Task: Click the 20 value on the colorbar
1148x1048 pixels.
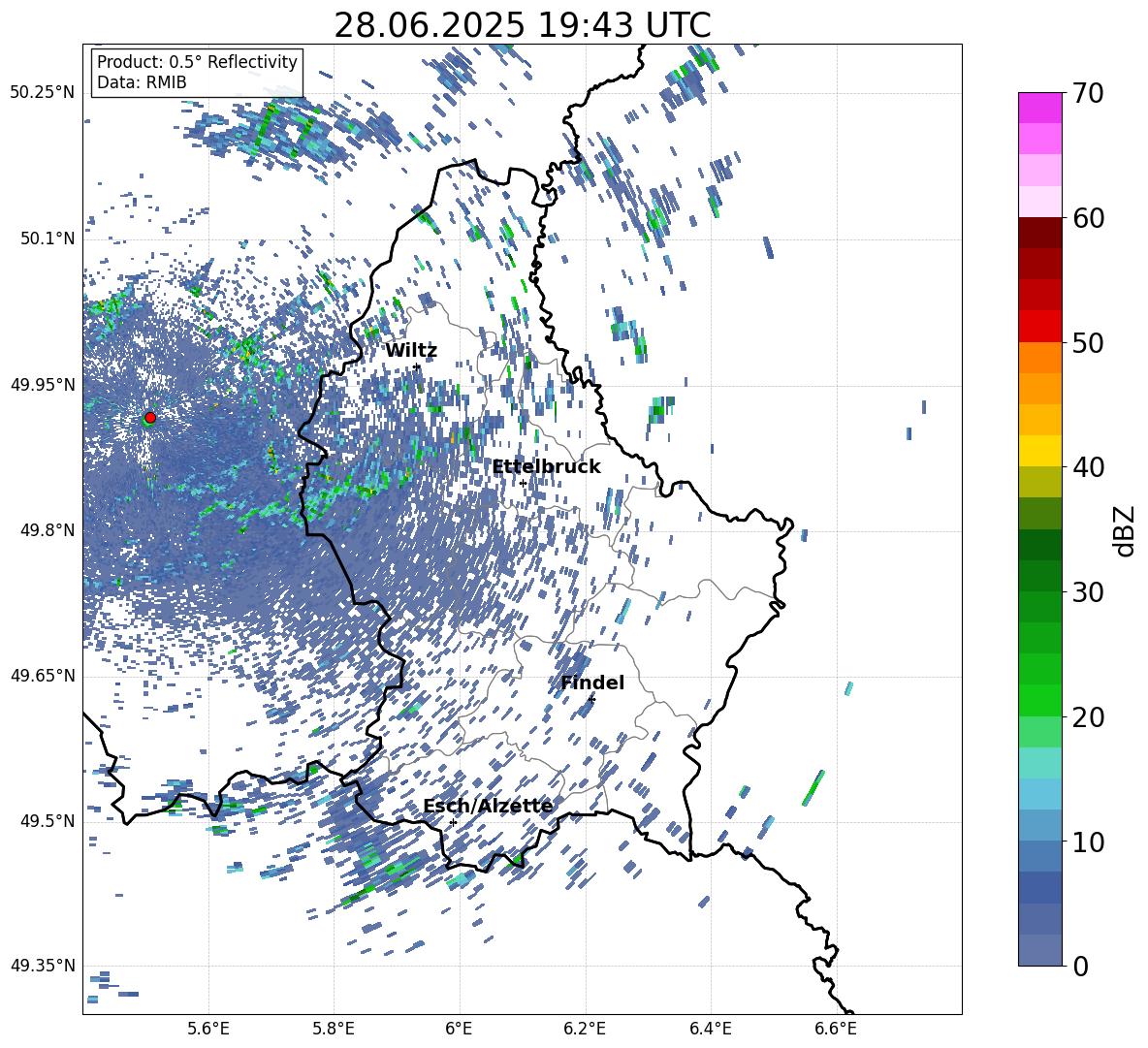Action: coord(1088,717)
